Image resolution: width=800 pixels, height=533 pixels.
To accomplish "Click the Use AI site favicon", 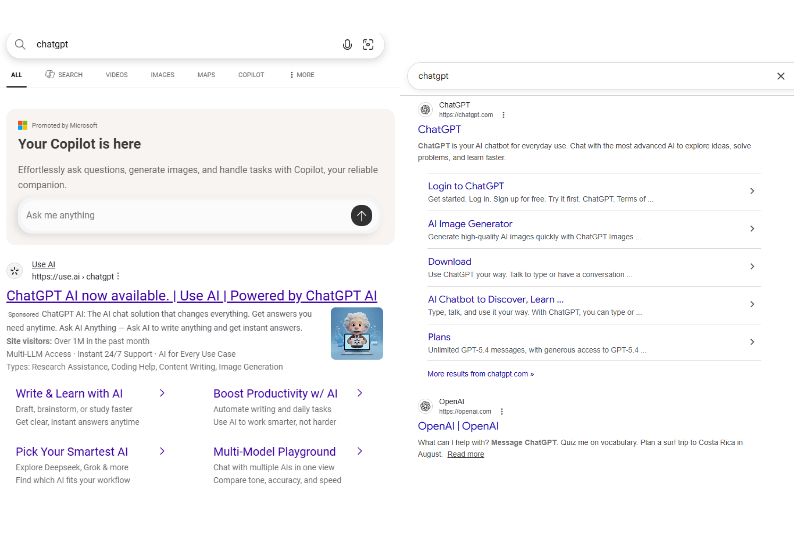I will pos(15,271).
